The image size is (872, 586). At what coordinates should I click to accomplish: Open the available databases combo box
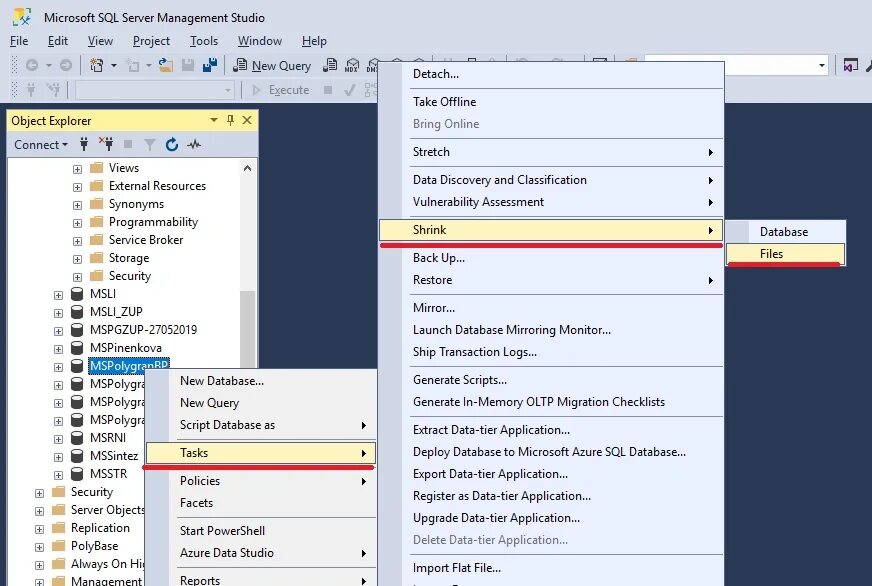pyautogui.click(x=155, y=90)
